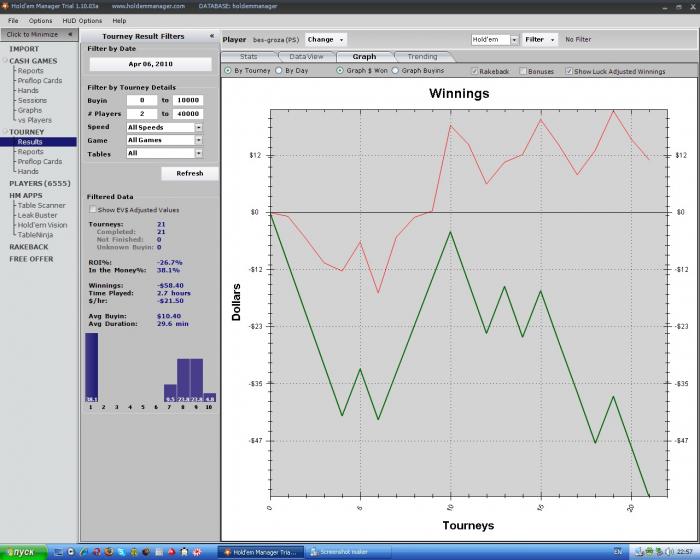Click the # Players maximum field showing 40000

point(188,113)
